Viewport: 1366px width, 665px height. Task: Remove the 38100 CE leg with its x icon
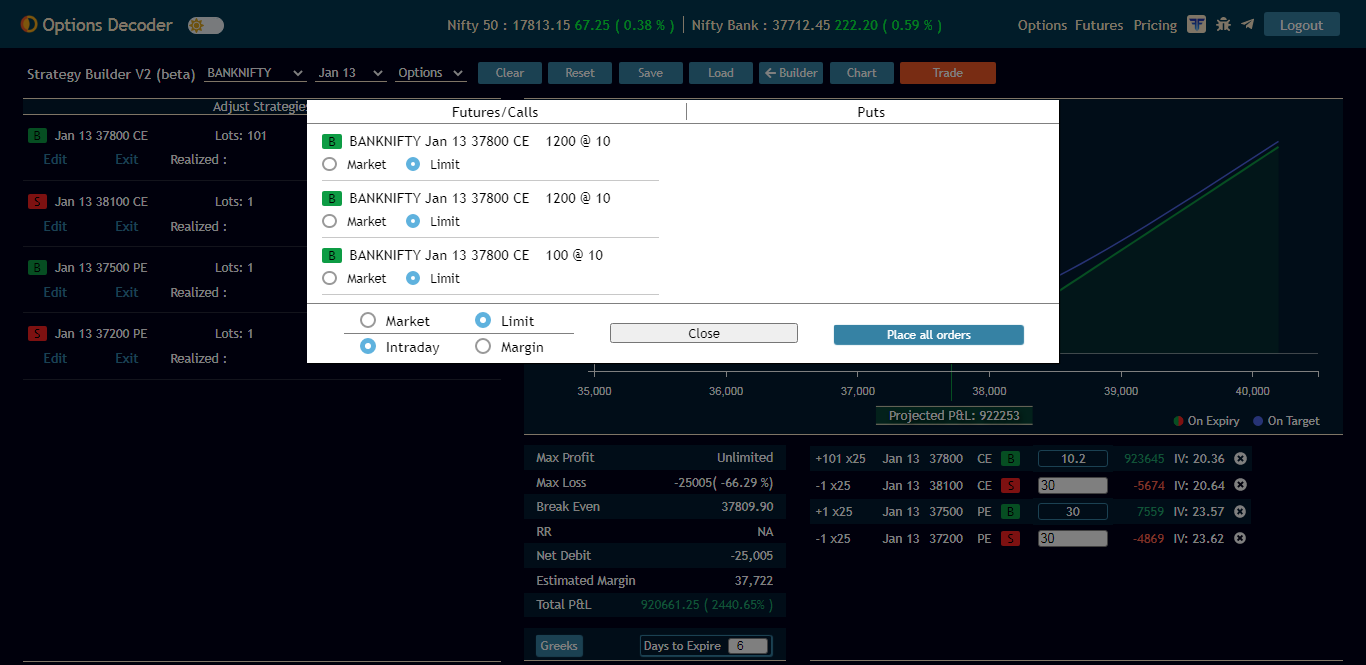pos(1240,485)
